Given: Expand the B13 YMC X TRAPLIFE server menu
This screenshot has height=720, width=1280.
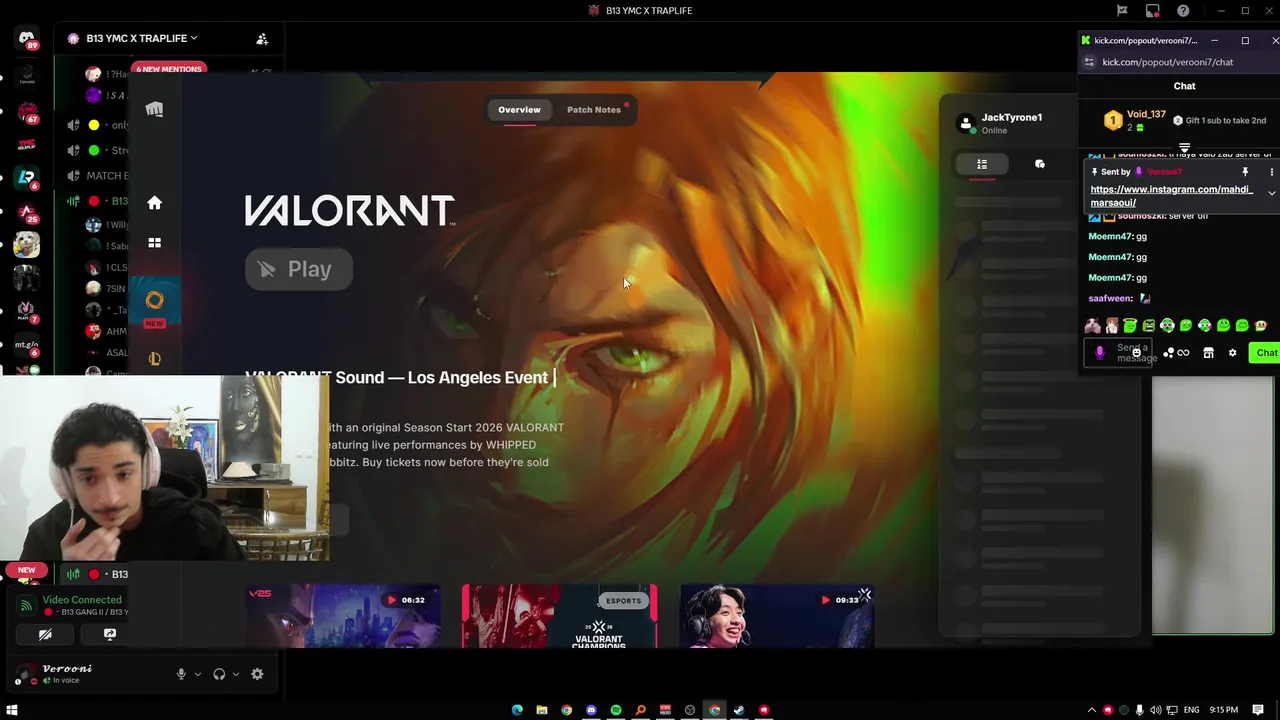Looking at the screenshot, I should click(x=141, y=38).
